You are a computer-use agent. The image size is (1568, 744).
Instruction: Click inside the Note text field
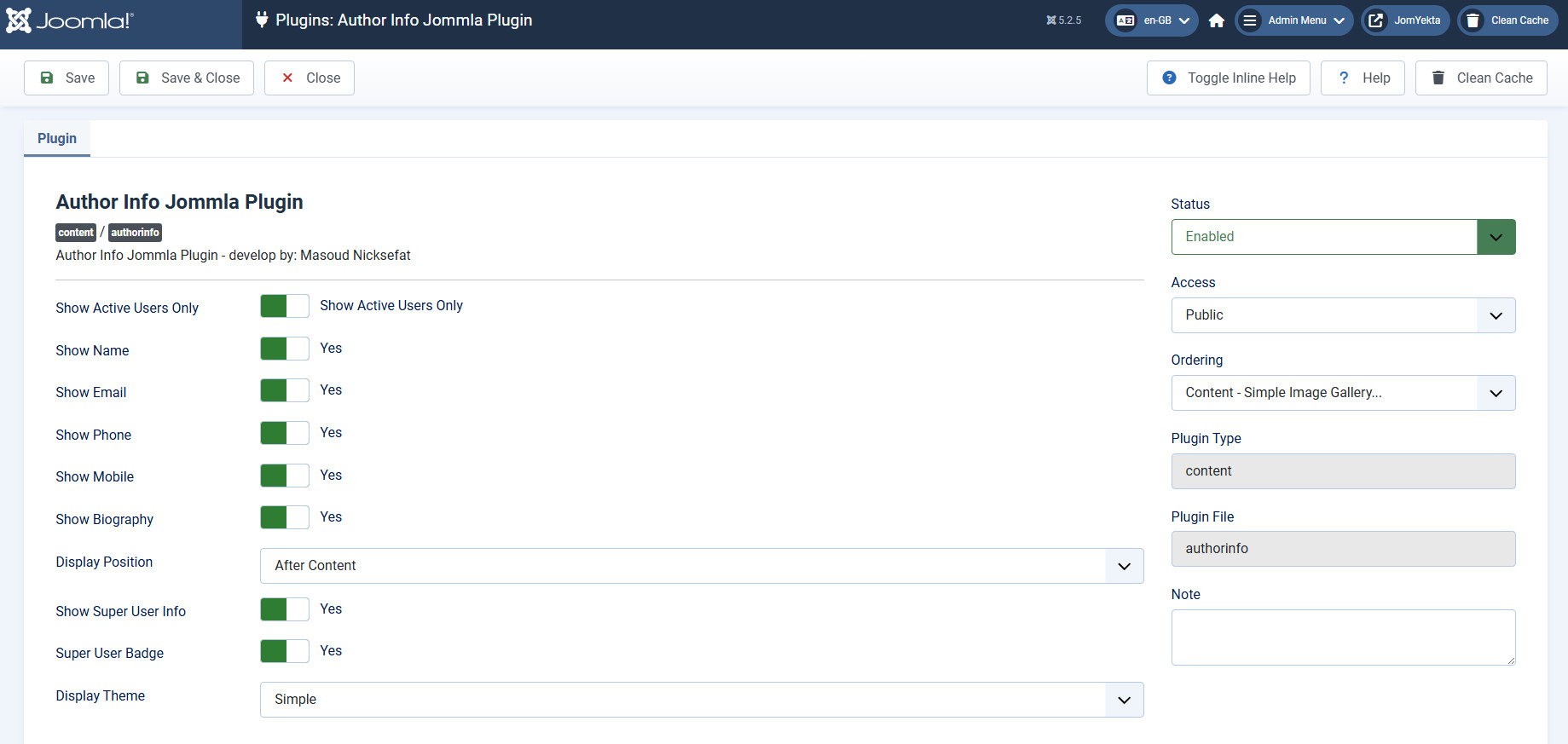point(1343,637)
